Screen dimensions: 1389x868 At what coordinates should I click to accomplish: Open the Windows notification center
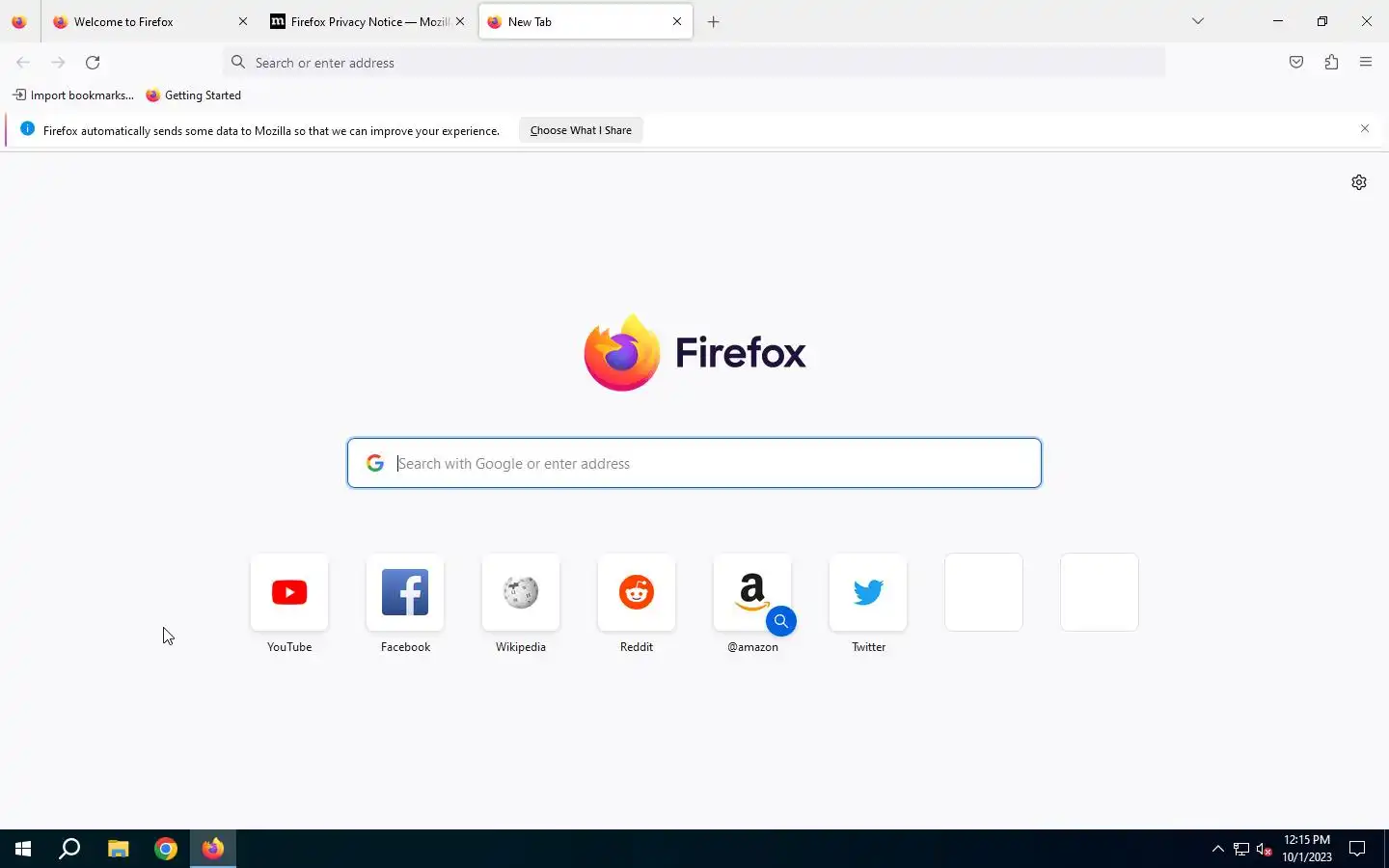coord(1357,849)
